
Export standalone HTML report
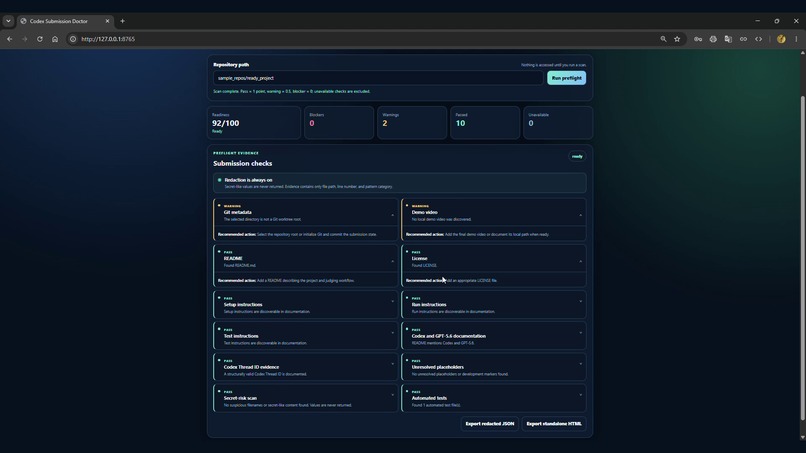[554, 424]
